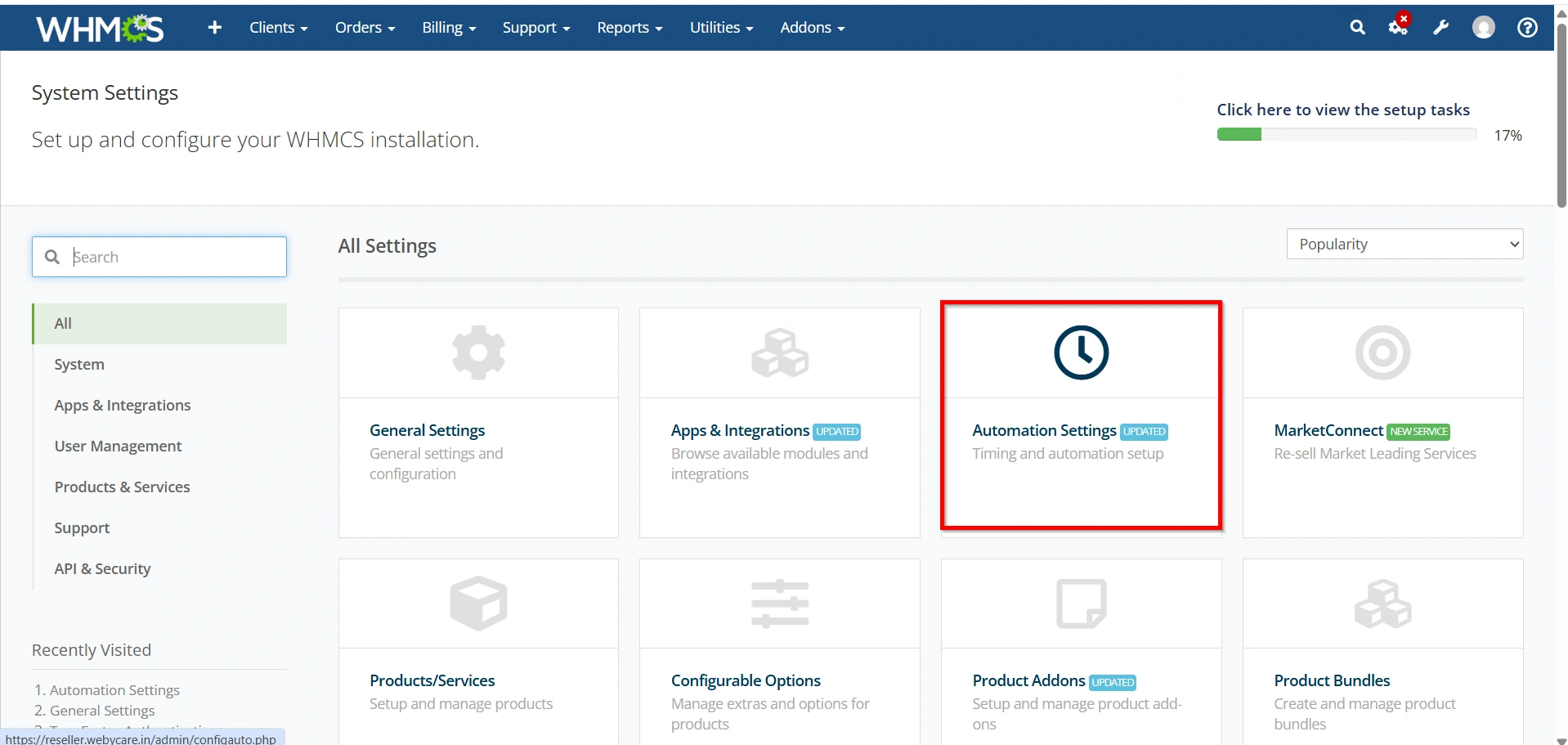The image size is (1568, 745).
Task: Click 'Setup and manage products' description
Action: coord(461,703)
